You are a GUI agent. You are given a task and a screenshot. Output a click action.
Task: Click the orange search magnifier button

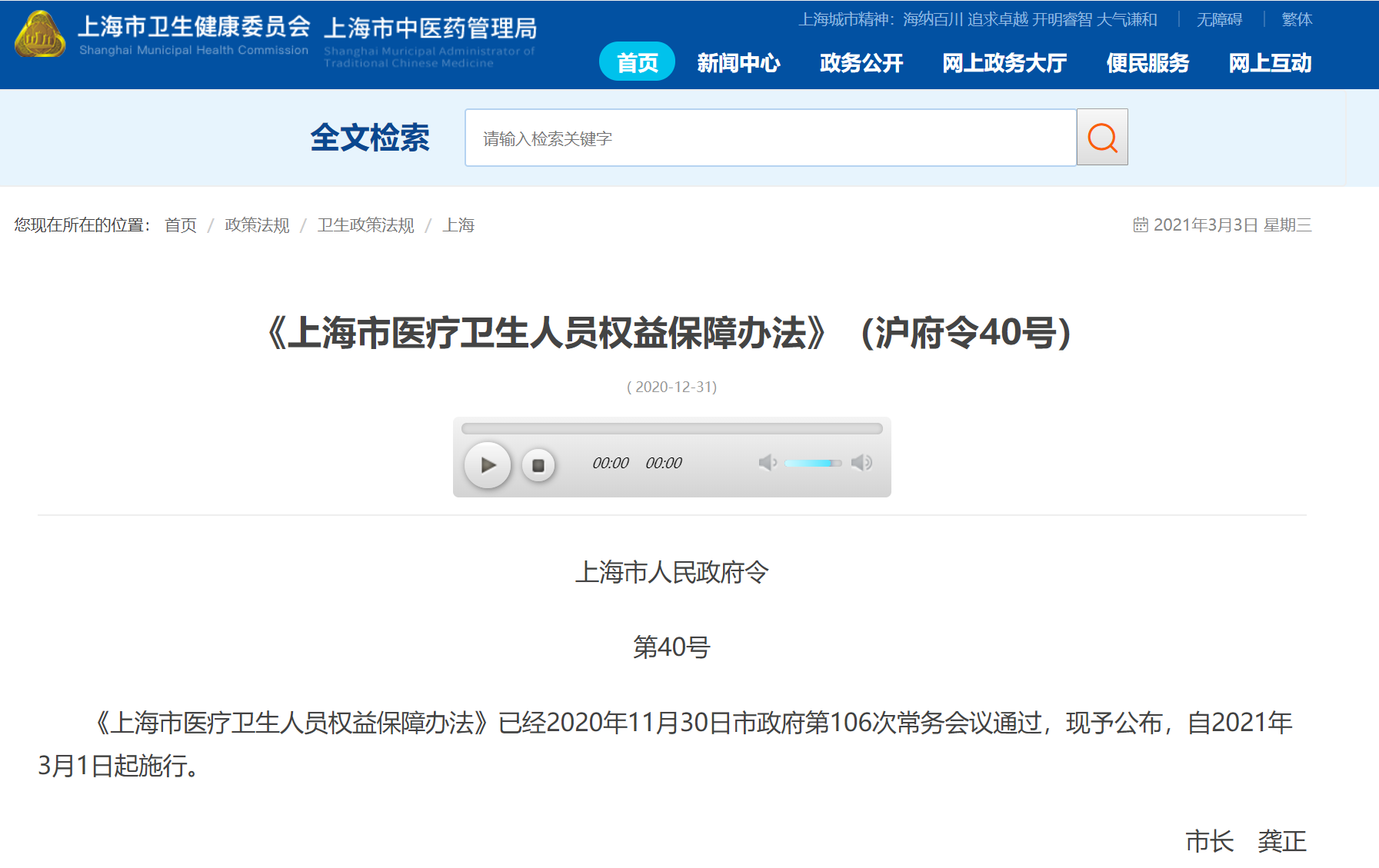pyautogui.click(x=1102, y=138)
